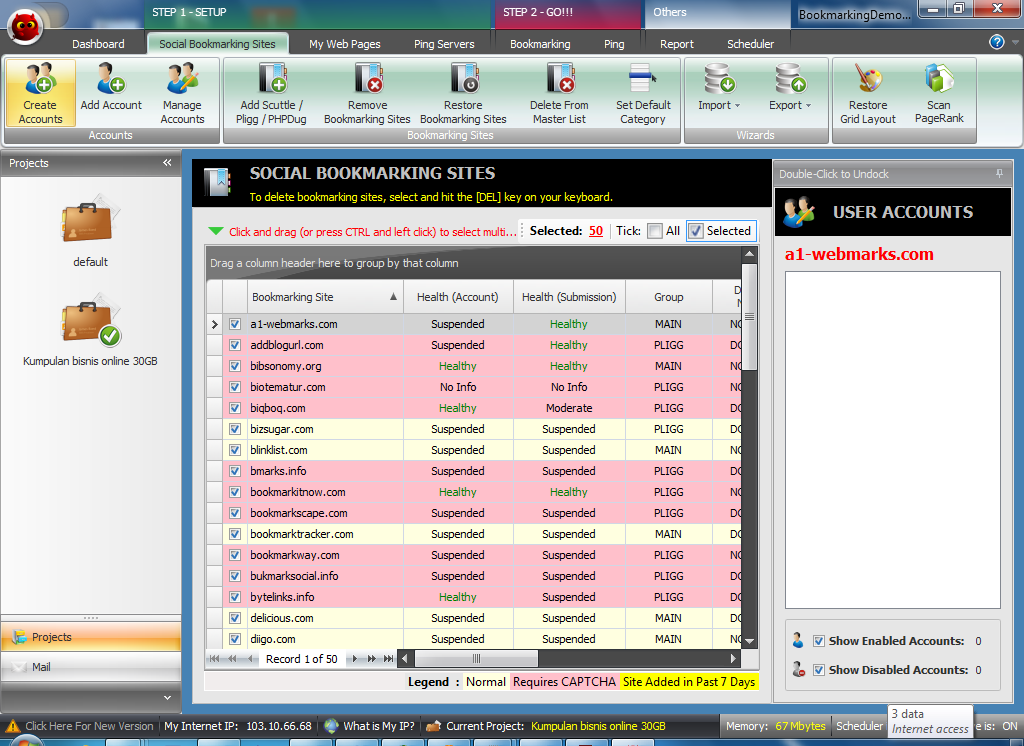Image resolution: width=1024 pixels, height=746 pixels.
Task: Go to next record in navigator
Action: [355, 658]
